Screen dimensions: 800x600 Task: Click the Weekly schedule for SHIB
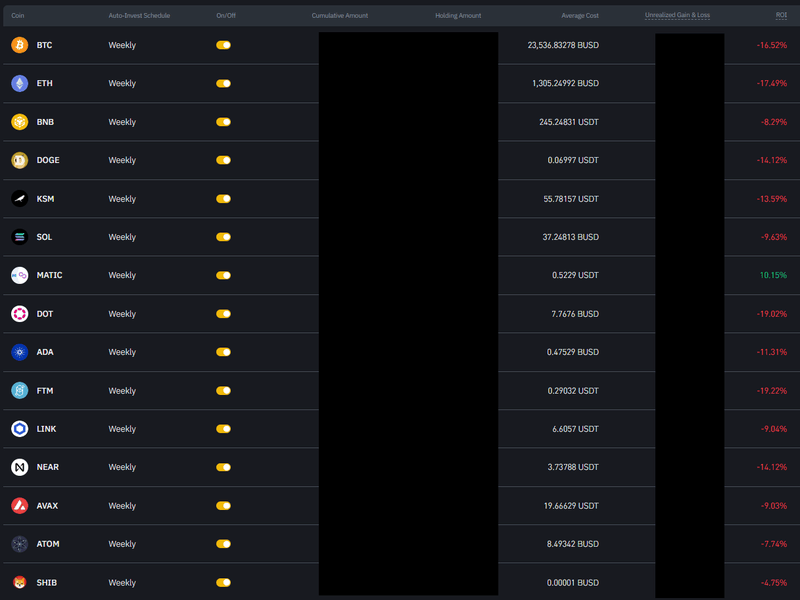(x=122, y=582)
